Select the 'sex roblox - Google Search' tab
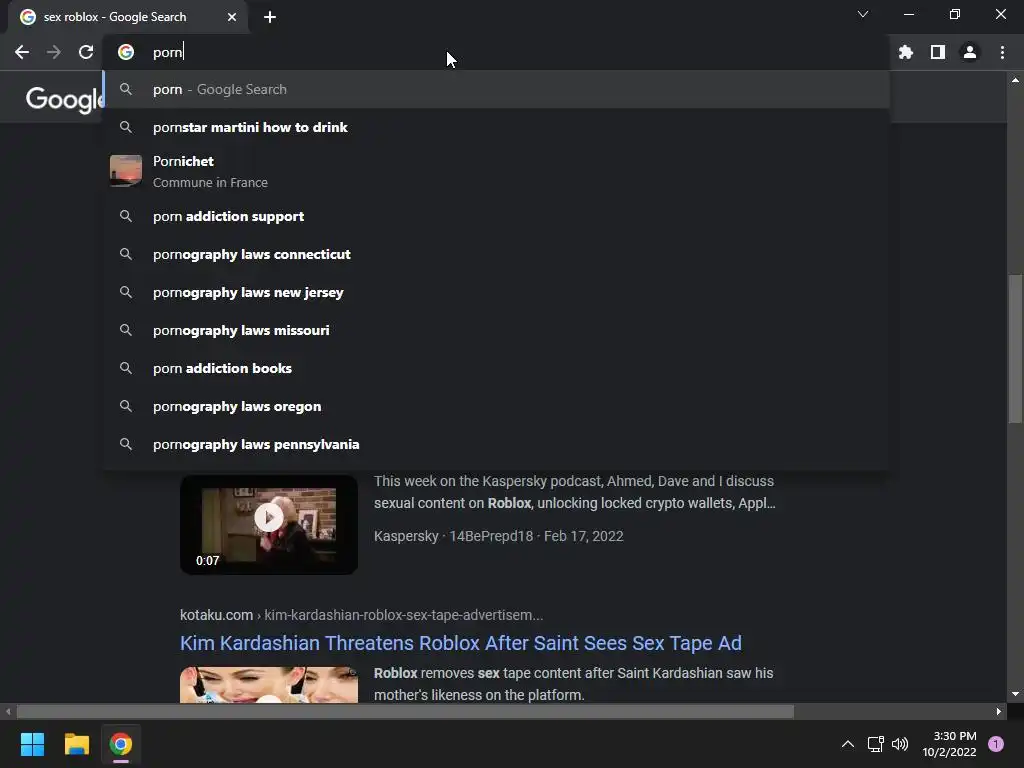1024x768 pixels. pos(127,17)
